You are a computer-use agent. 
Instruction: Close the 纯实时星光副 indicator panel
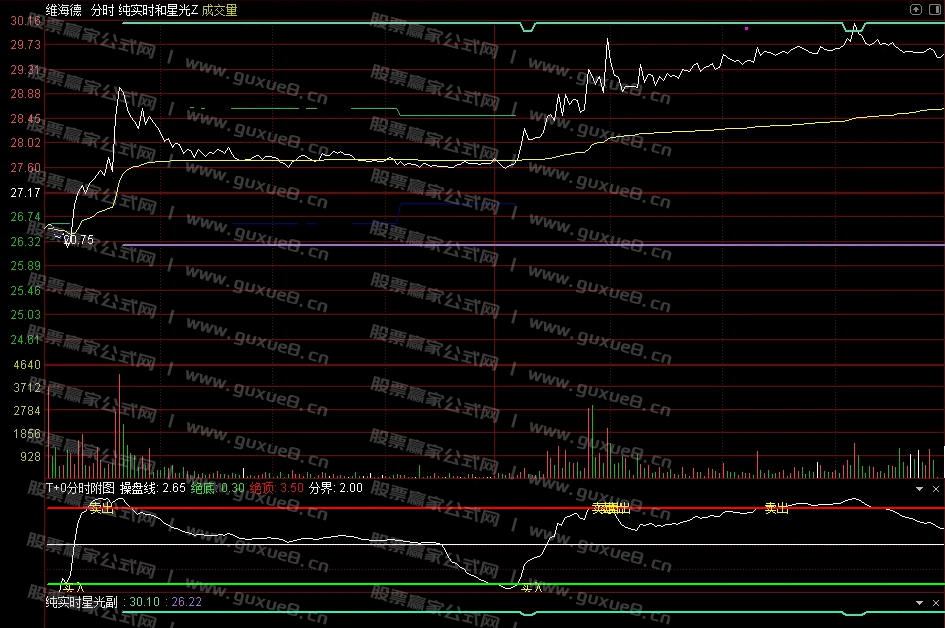(935, 603)
